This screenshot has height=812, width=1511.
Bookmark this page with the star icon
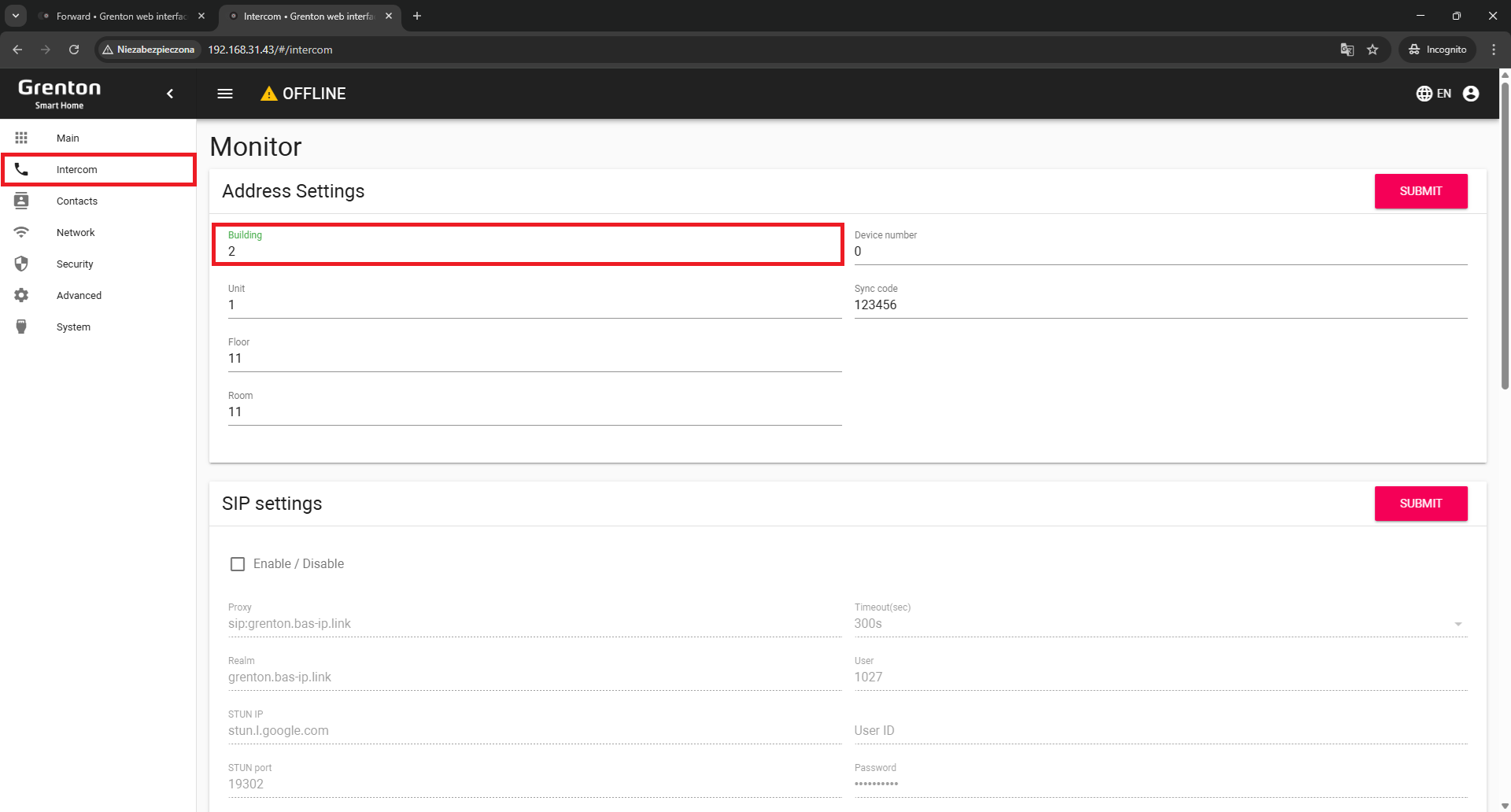coord(1372,50)
